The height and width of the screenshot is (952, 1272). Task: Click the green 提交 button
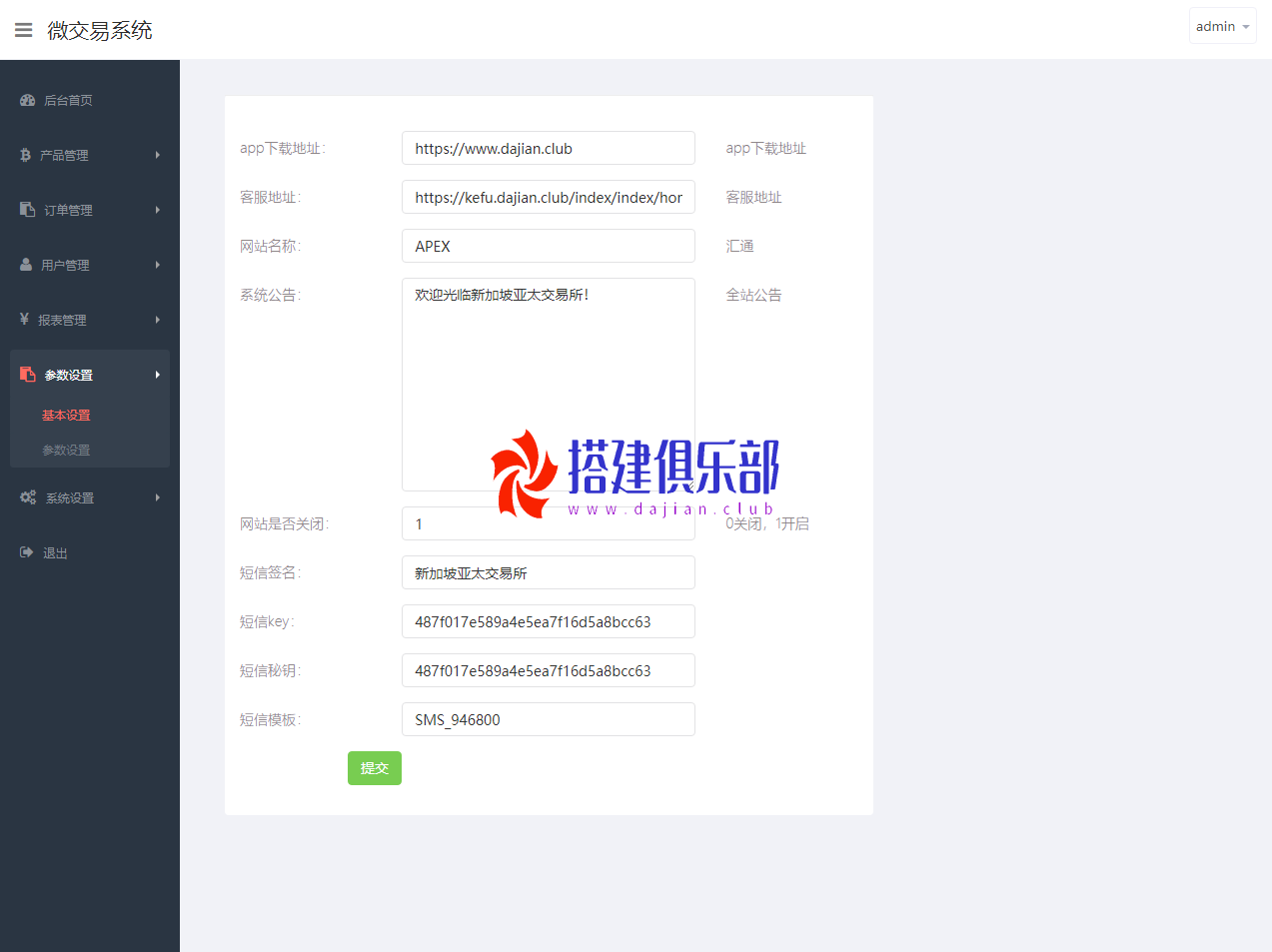(375, 768)
